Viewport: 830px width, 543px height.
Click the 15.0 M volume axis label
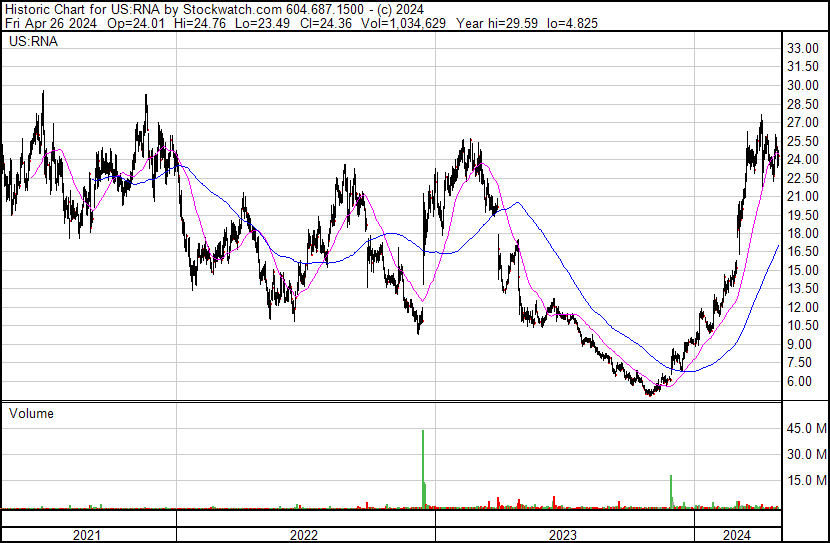point(807,480)
